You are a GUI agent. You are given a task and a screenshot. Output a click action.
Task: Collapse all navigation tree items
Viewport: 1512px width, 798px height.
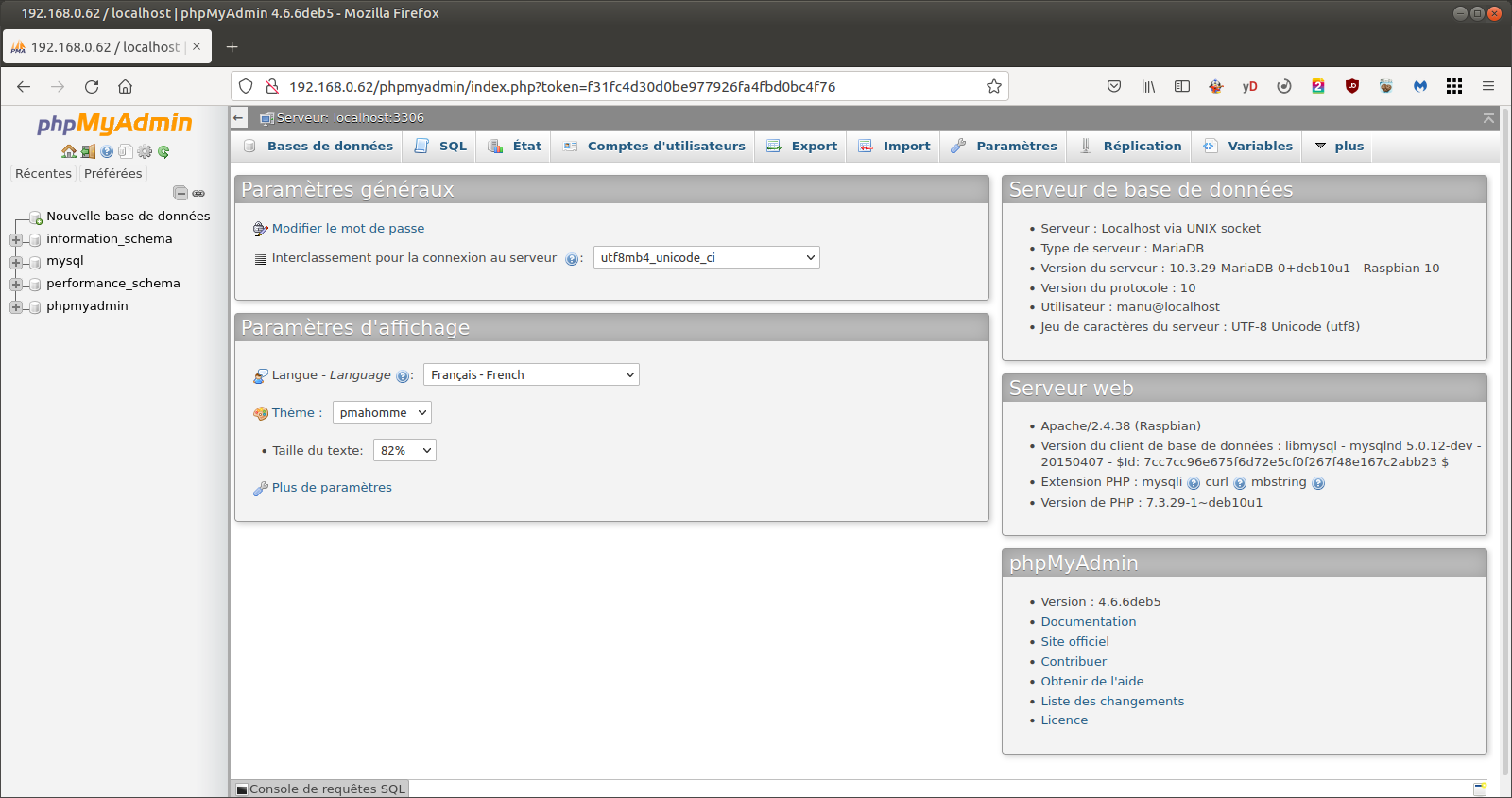pos(180,193)
